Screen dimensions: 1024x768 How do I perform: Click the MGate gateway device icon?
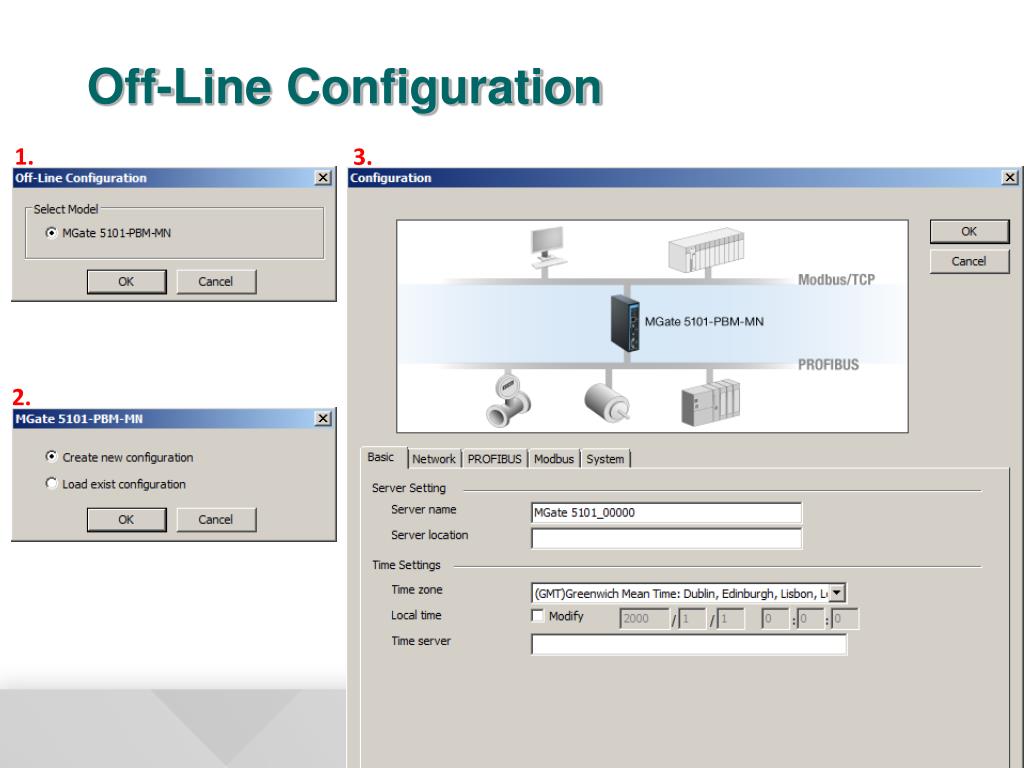point(625,323)
